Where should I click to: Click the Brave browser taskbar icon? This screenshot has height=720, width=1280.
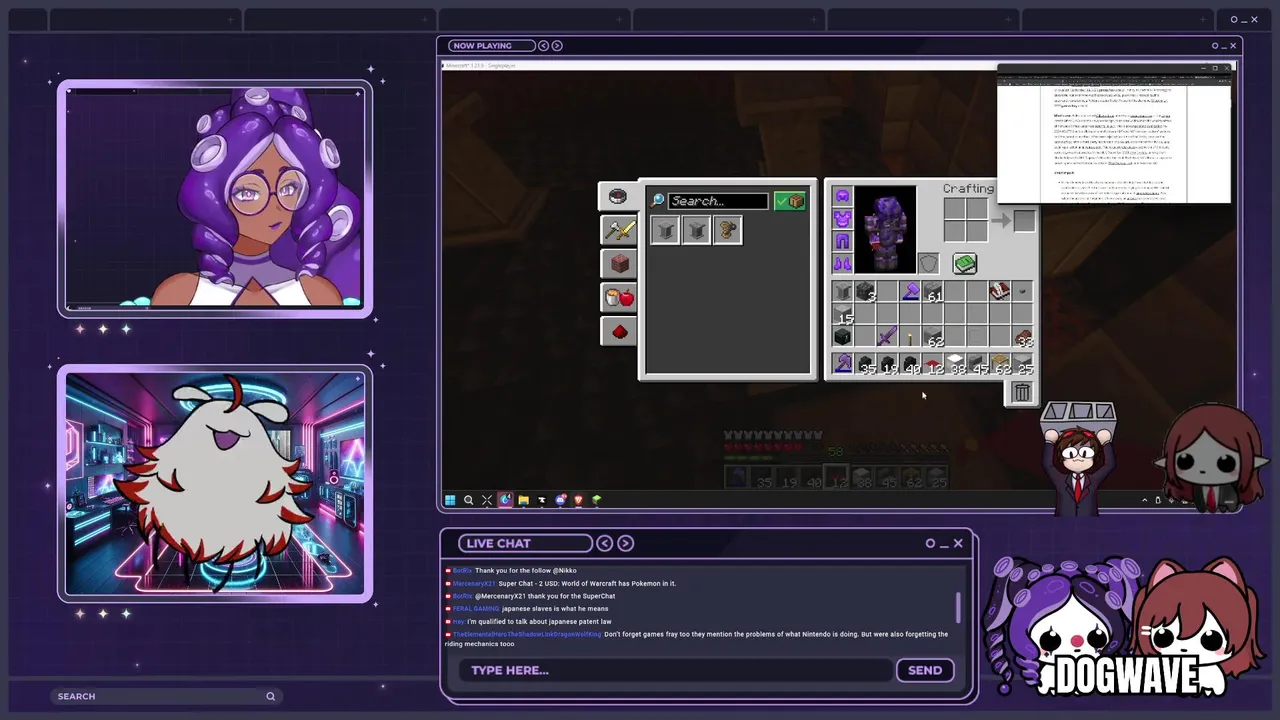coord(578,500)
